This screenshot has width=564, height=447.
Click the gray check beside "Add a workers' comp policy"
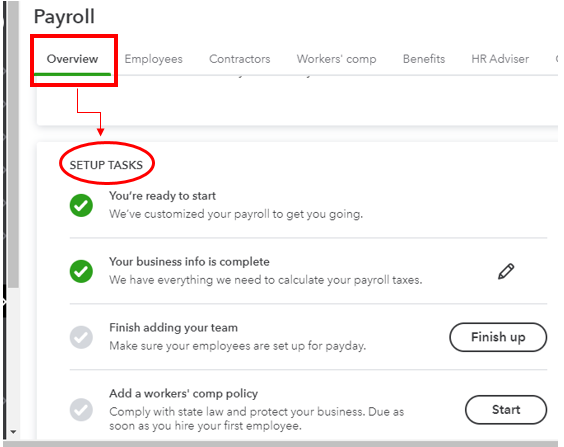click(81, 410)
